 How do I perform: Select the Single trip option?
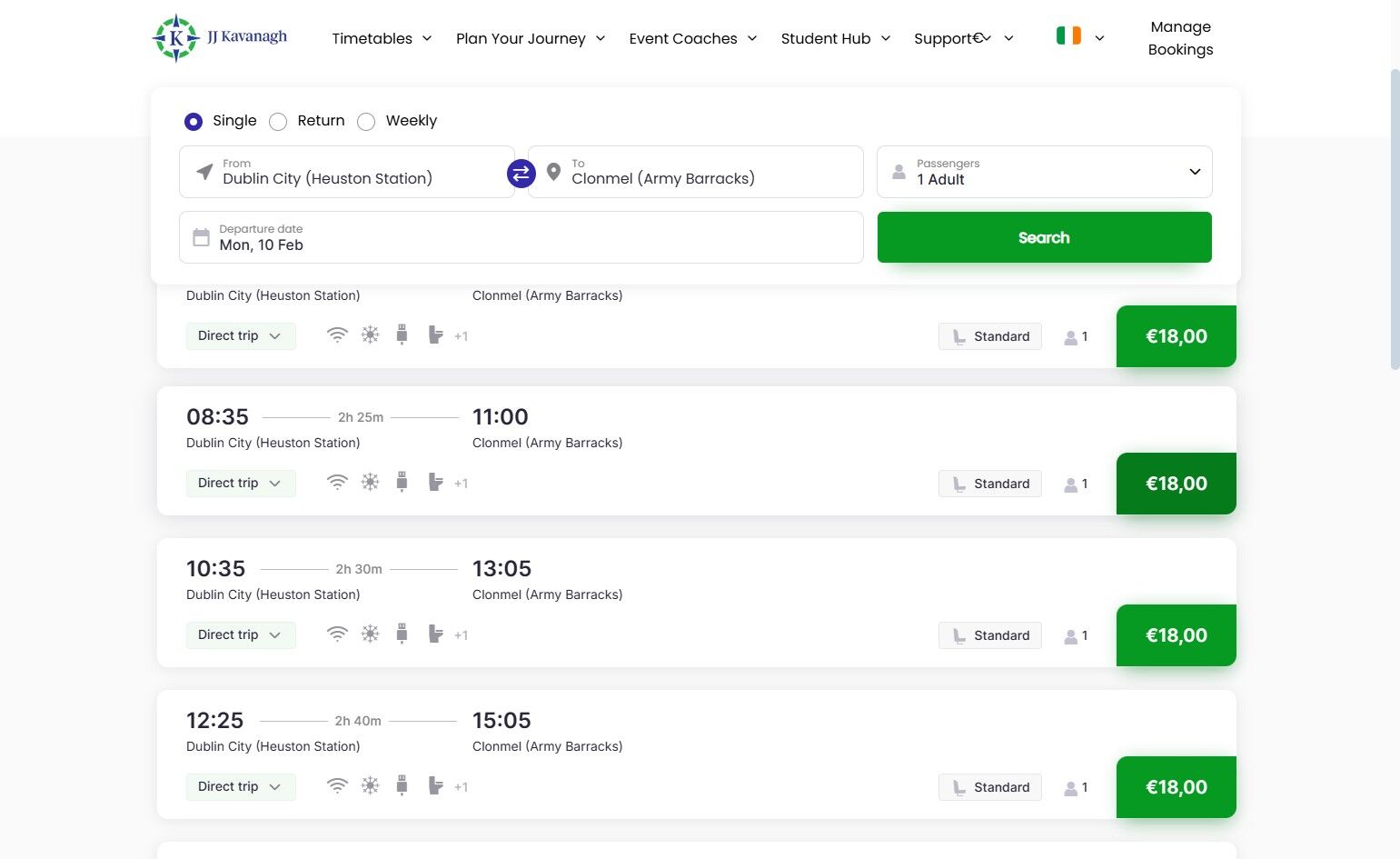[194, 121]
